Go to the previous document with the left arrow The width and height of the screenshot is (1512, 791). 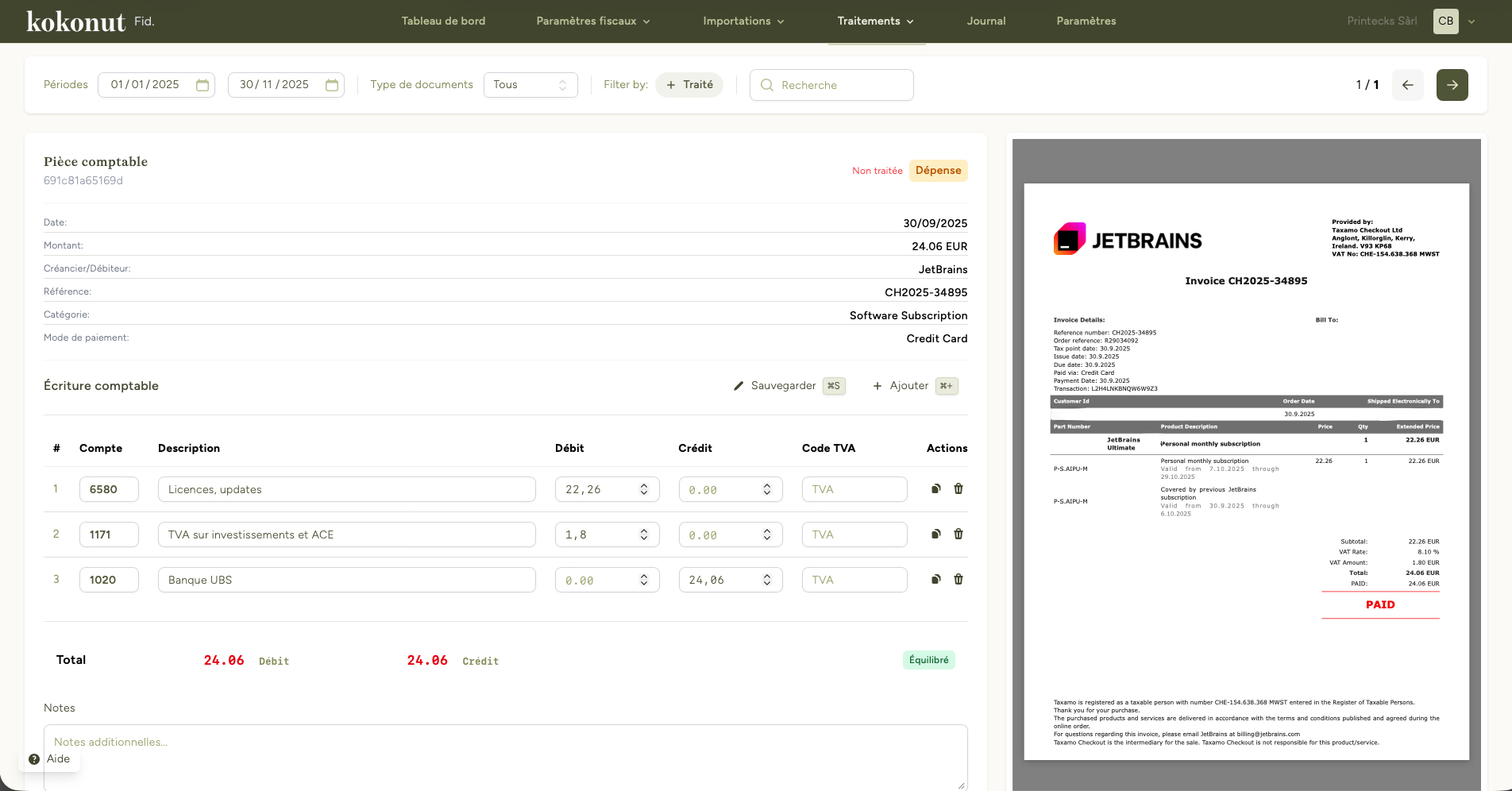coord(1407,84)
